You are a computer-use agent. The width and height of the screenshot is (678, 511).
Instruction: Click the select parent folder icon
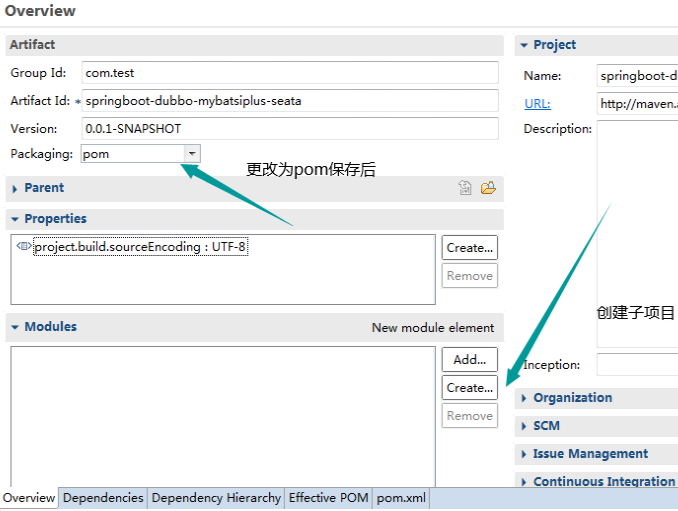(488, 188)
